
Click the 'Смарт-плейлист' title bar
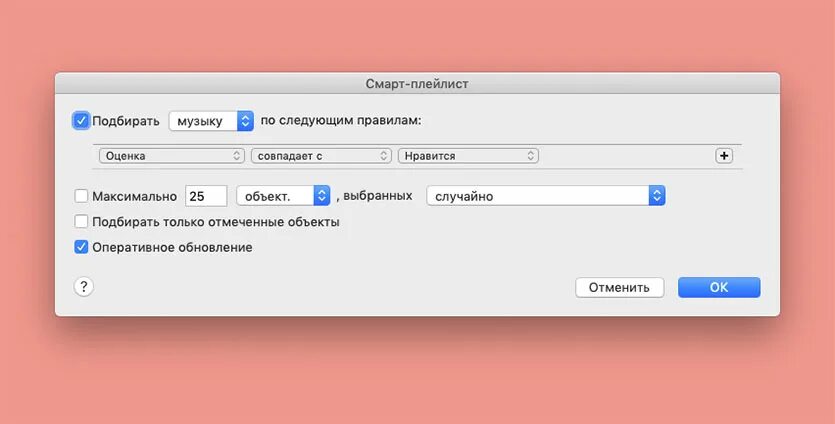coord(417,84)
